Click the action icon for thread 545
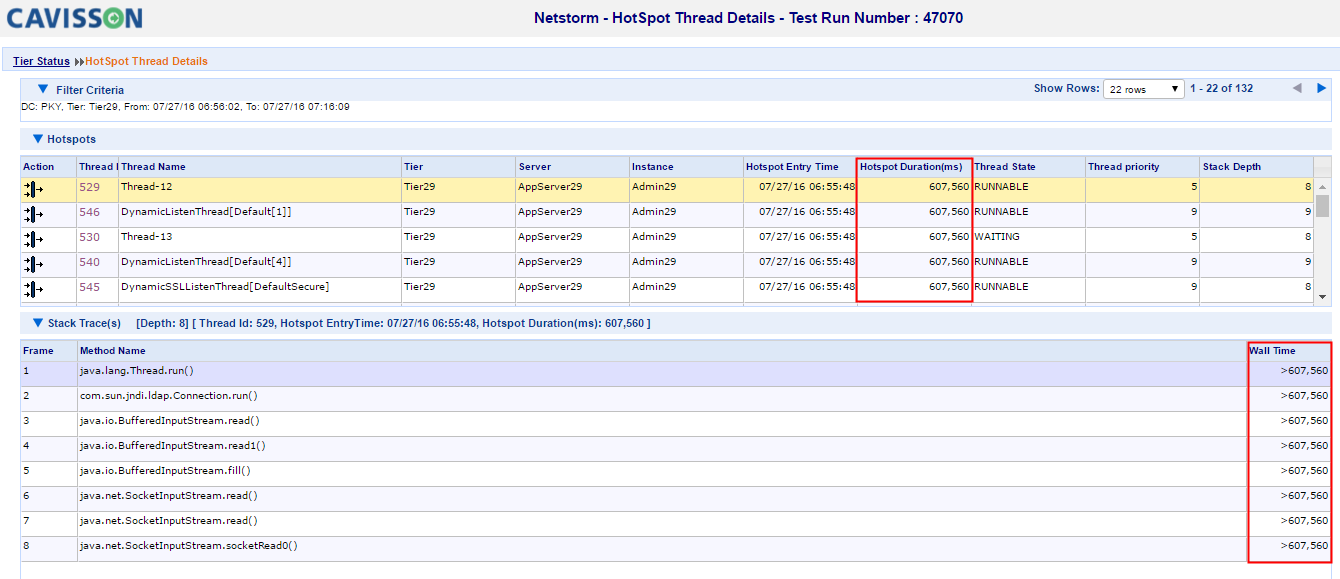 click(33, 289)
